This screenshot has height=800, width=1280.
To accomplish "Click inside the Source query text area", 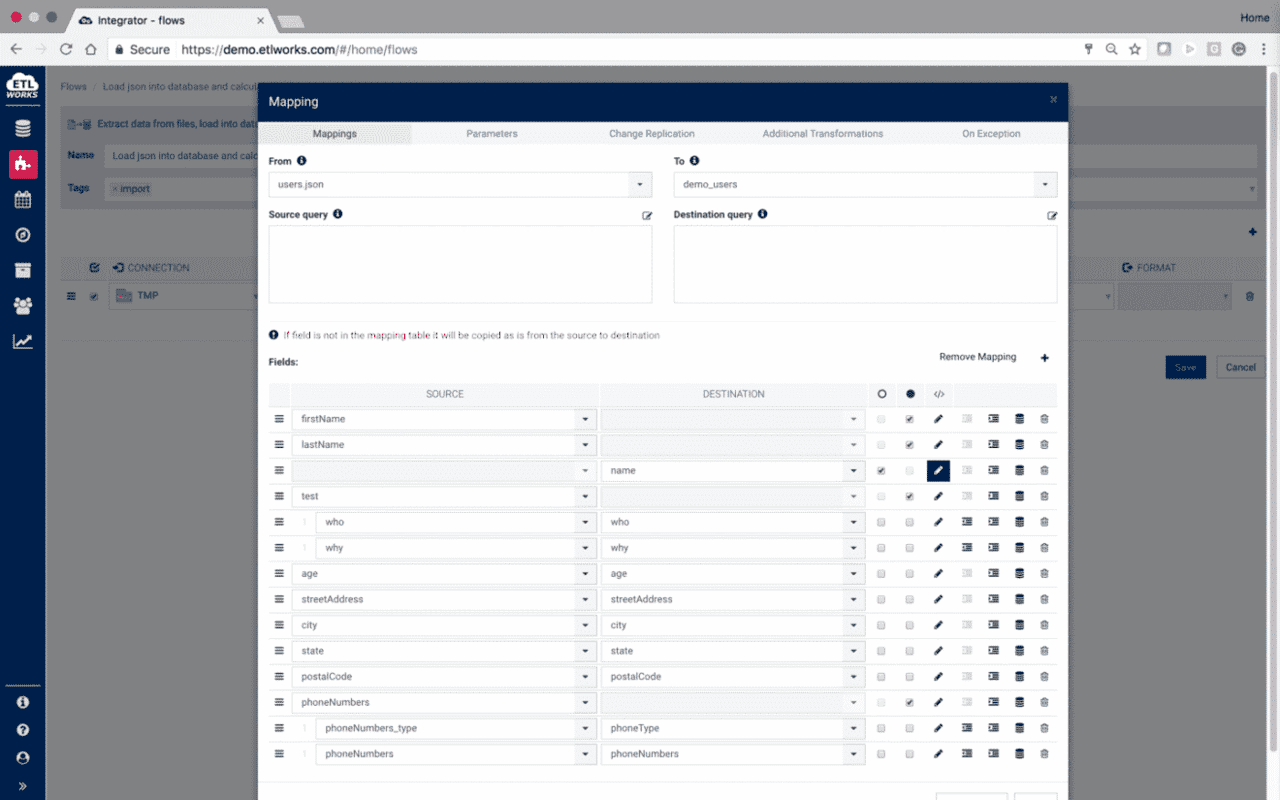I will point(460,264).
